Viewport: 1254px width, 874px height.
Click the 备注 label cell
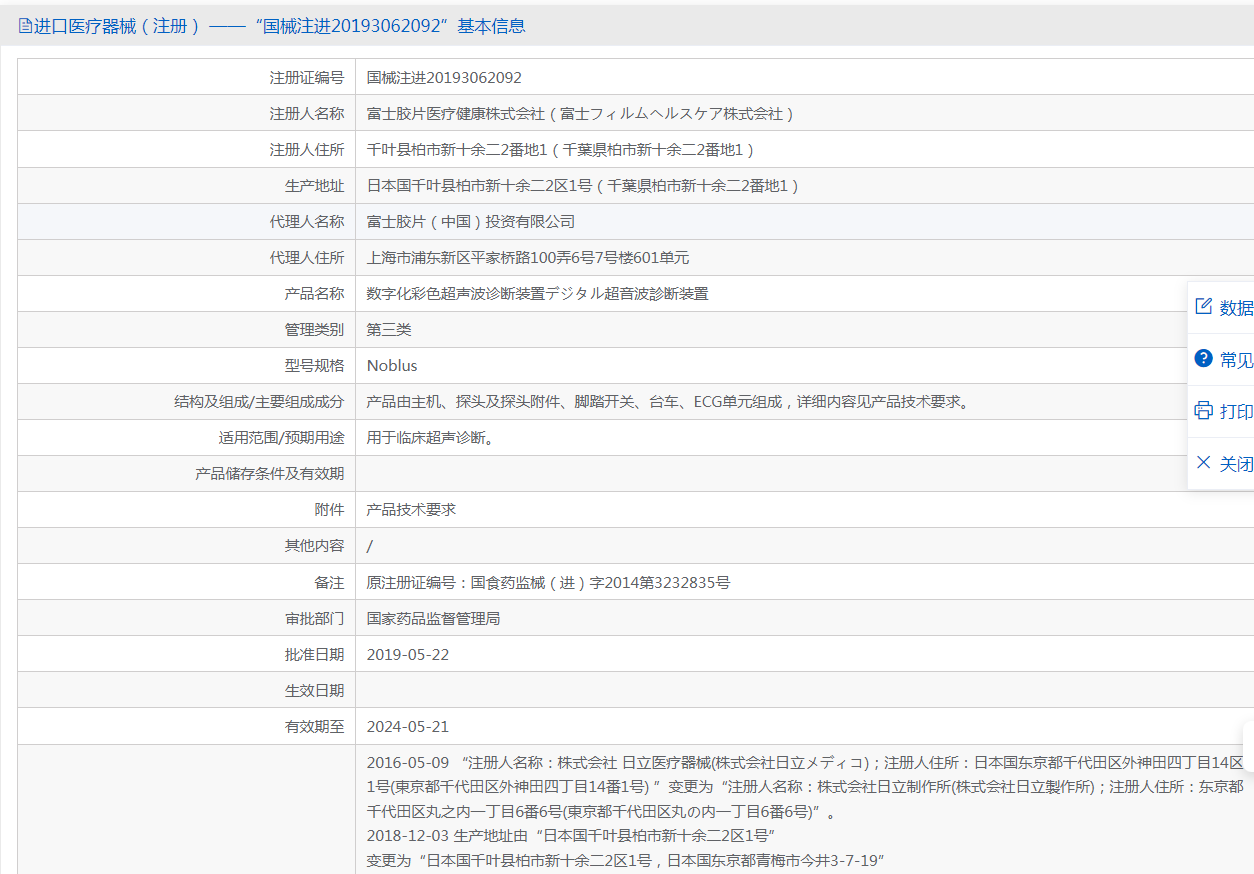click(187, 582)
